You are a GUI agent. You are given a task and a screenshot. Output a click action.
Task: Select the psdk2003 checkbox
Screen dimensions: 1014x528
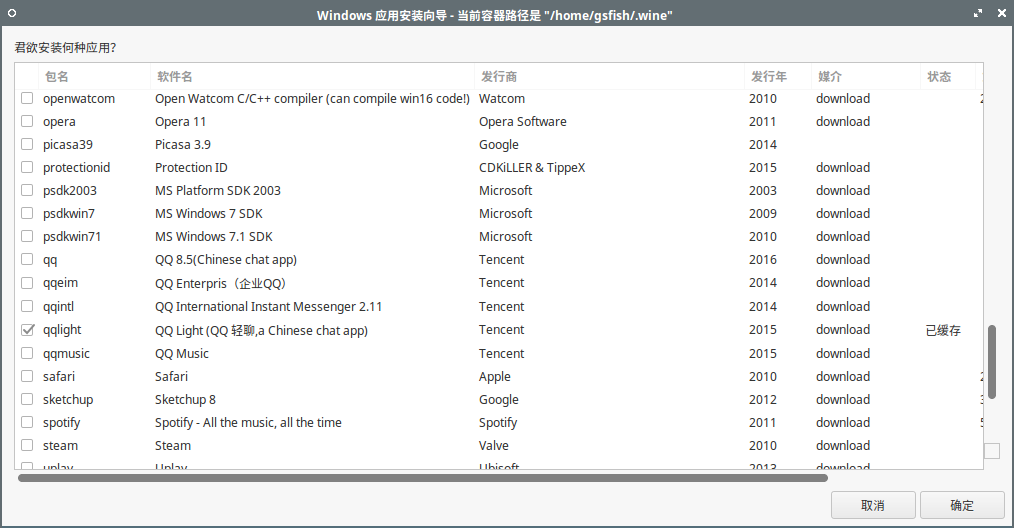(x=27, y=190)
